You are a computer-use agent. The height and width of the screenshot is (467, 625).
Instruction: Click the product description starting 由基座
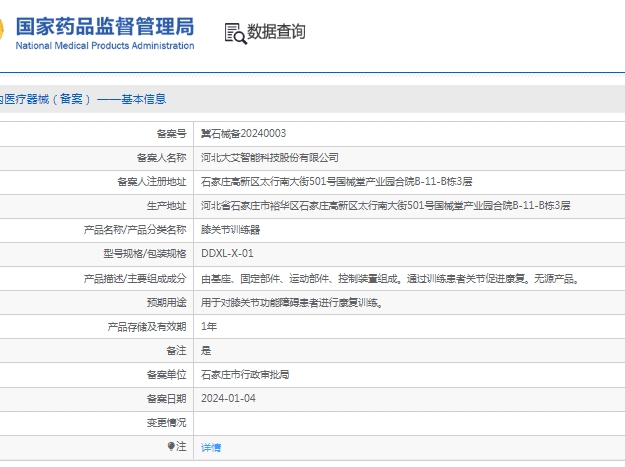point(391,279)
